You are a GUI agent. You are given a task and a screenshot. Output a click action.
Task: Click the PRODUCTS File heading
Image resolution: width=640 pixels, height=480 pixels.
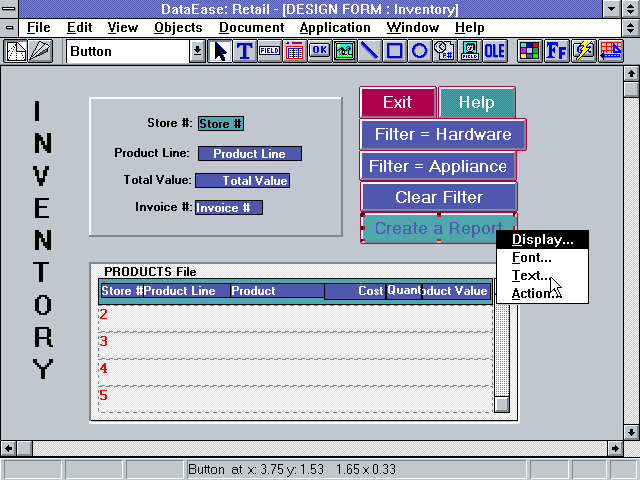pyautogui.click(x=150, y=272)
